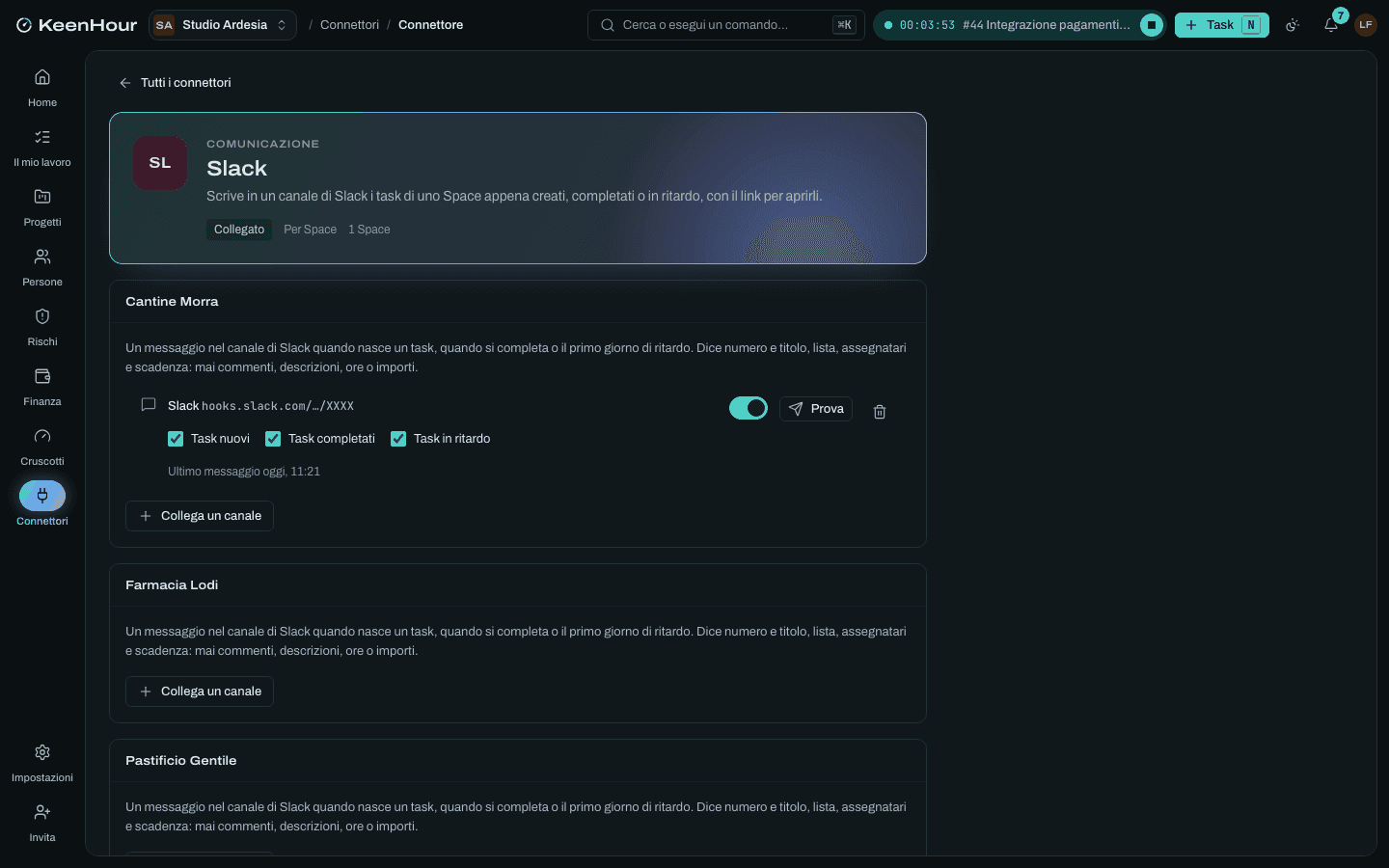1389x868 pixels.
Task: Toggle the light/dark theme icon
Action: 1293,25
